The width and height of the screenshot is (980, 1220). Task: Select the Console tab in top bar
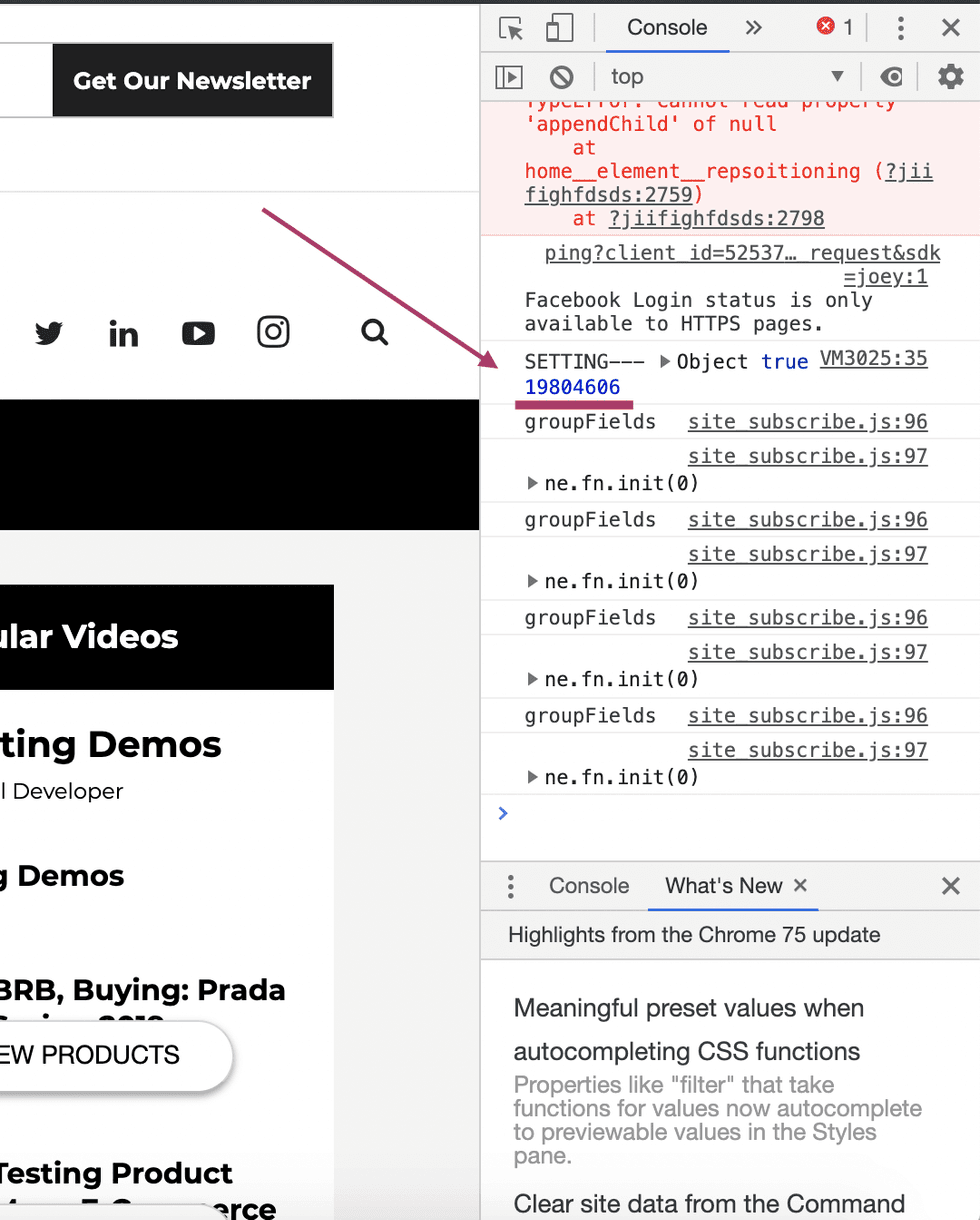tap(667, 28)
